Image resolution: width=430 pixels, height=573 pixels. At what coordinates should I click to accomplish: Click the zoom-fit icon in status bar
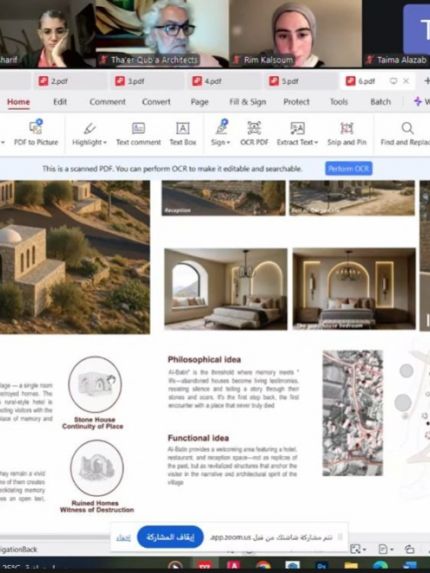tap(354, 549)
